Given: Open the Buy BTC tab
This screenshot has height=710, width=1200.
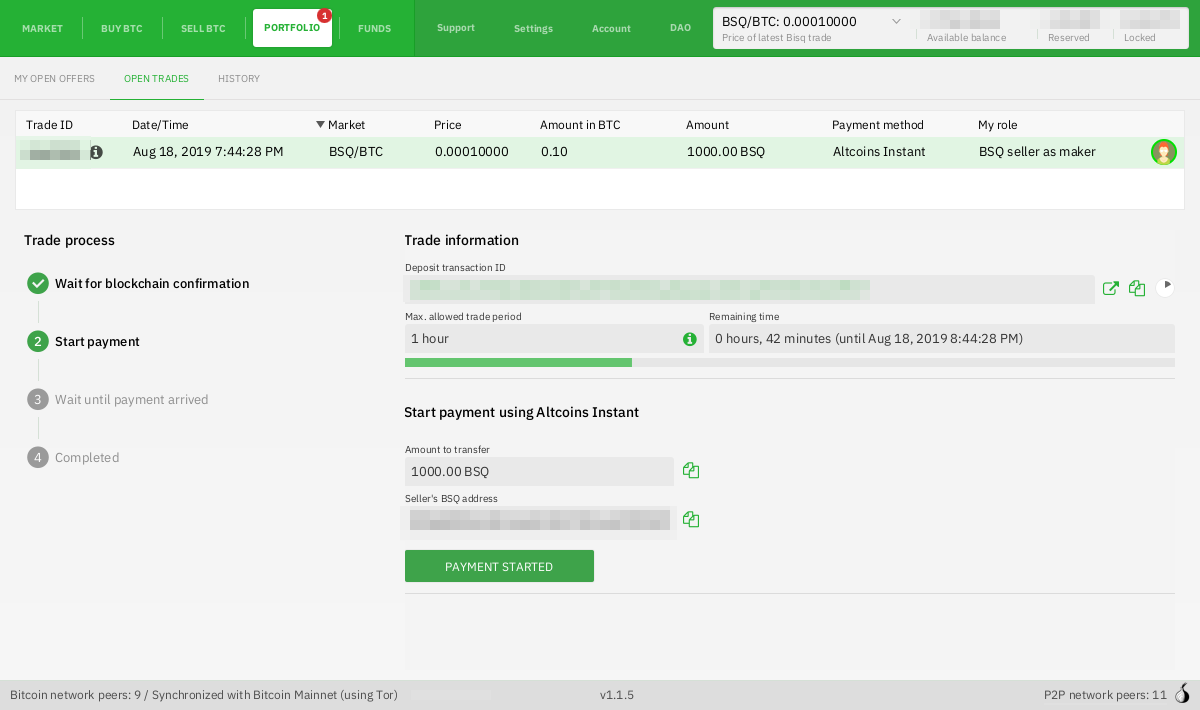Looking at the screenshot, I should (x=122, y=28).
